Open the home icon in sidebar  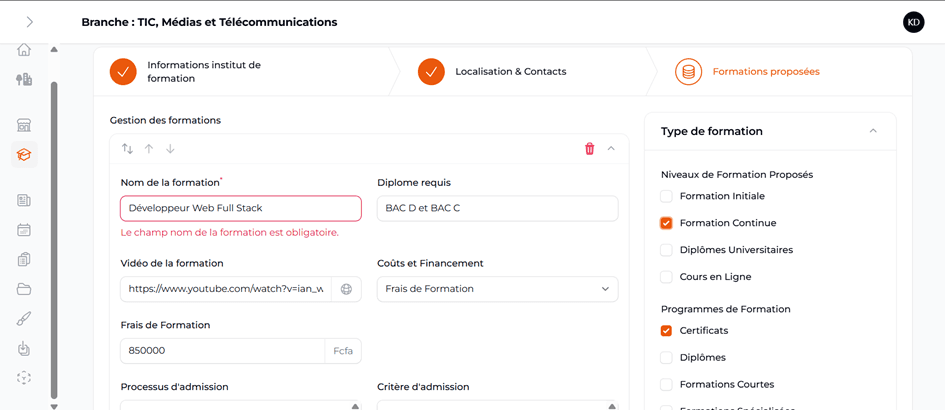tap(24, 49)
